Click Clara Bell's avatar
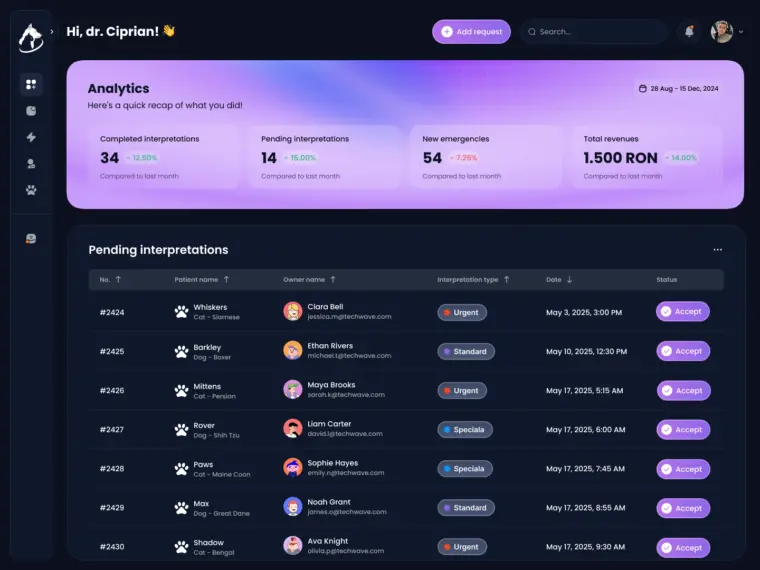 point(293,311)
